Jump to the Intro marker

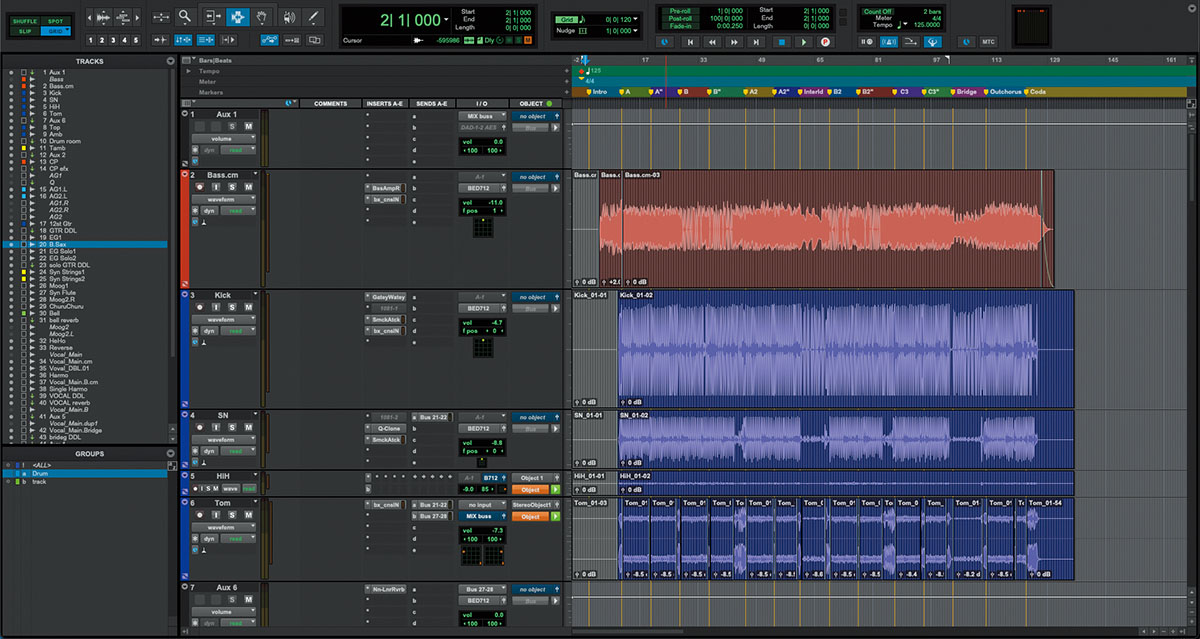tap(598, 91)
